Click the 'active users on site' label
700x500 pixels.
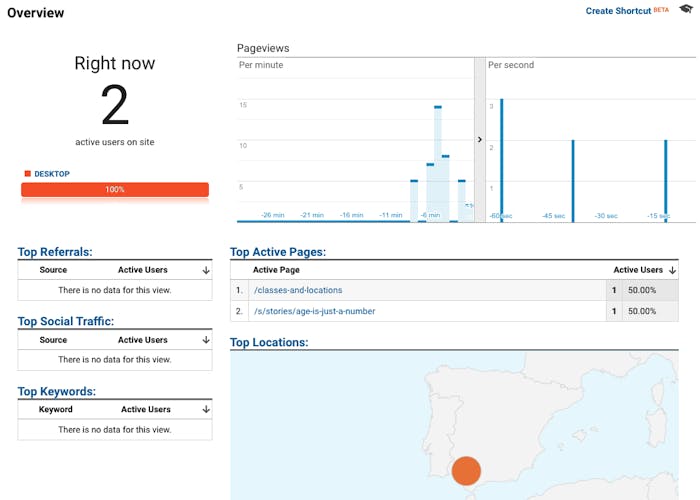[x=115, y=142]
